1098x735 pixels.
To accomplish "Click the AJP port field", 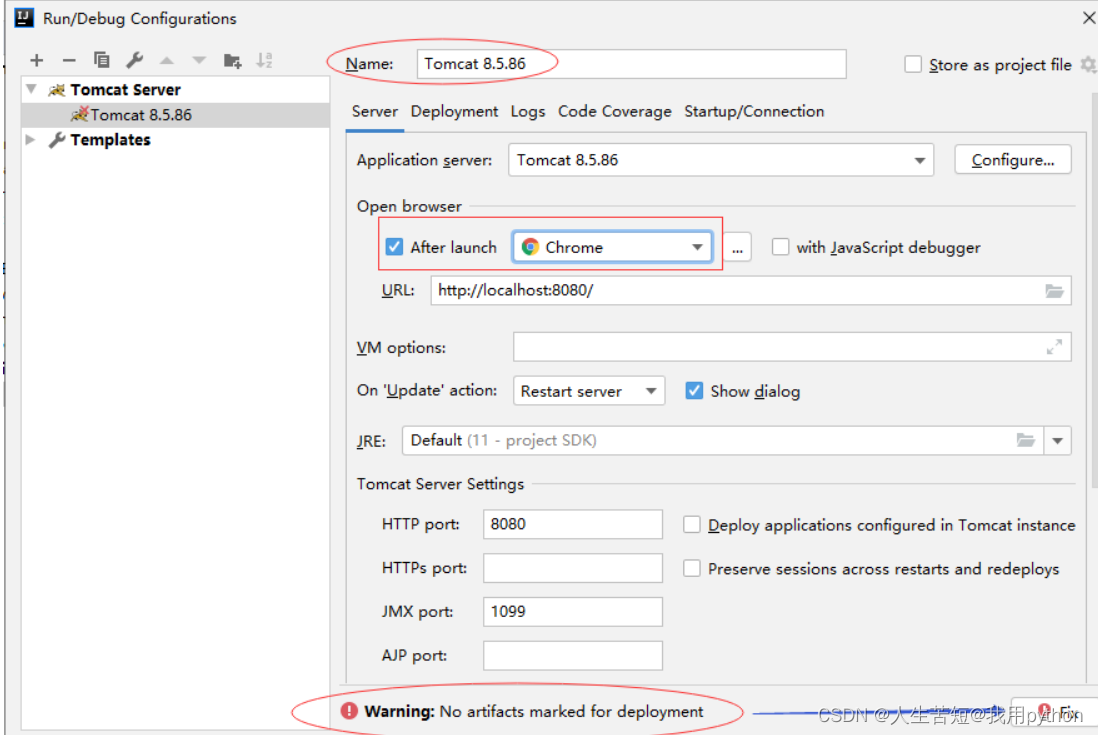I will 572,655.
